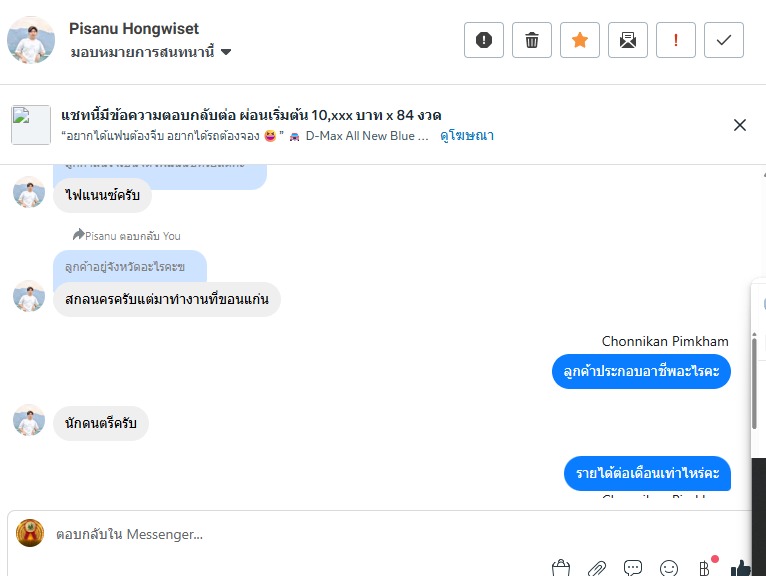Click the sender avatar beside reply box

tap(30, 533)
